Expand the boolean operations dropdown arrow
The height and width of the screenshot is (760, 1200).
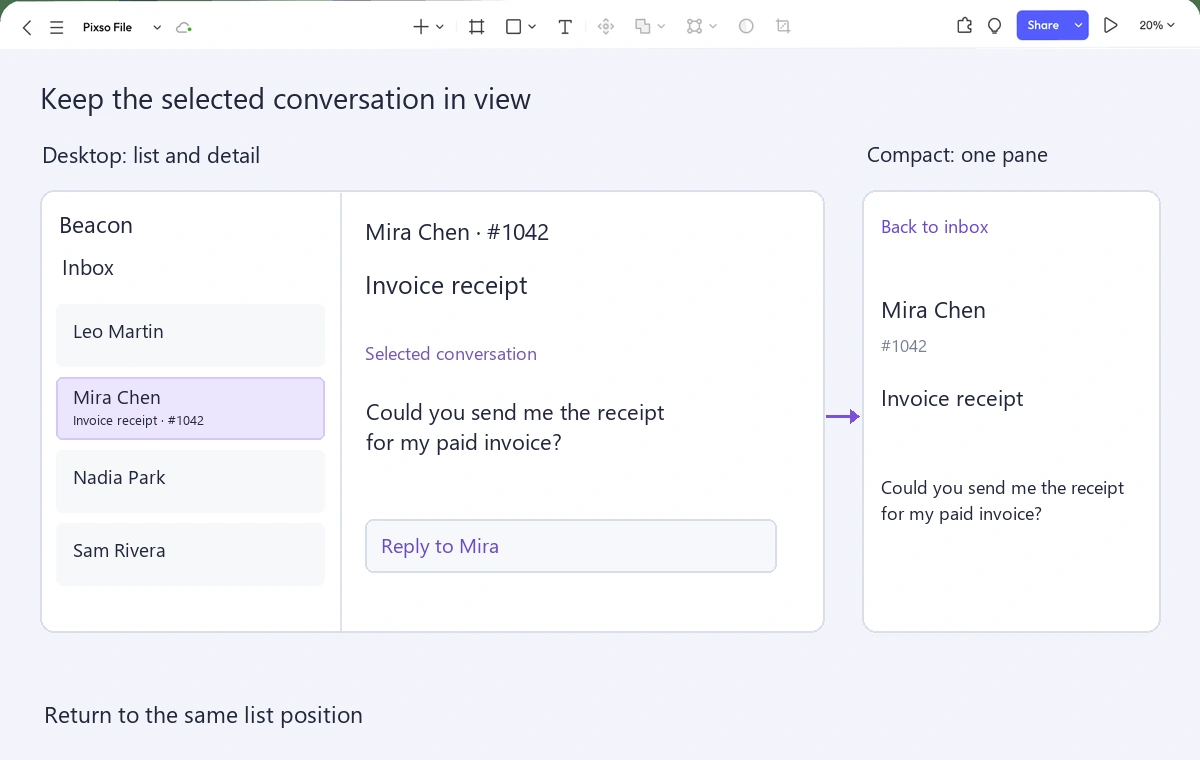pyautogui.click(x=662, y=27)
